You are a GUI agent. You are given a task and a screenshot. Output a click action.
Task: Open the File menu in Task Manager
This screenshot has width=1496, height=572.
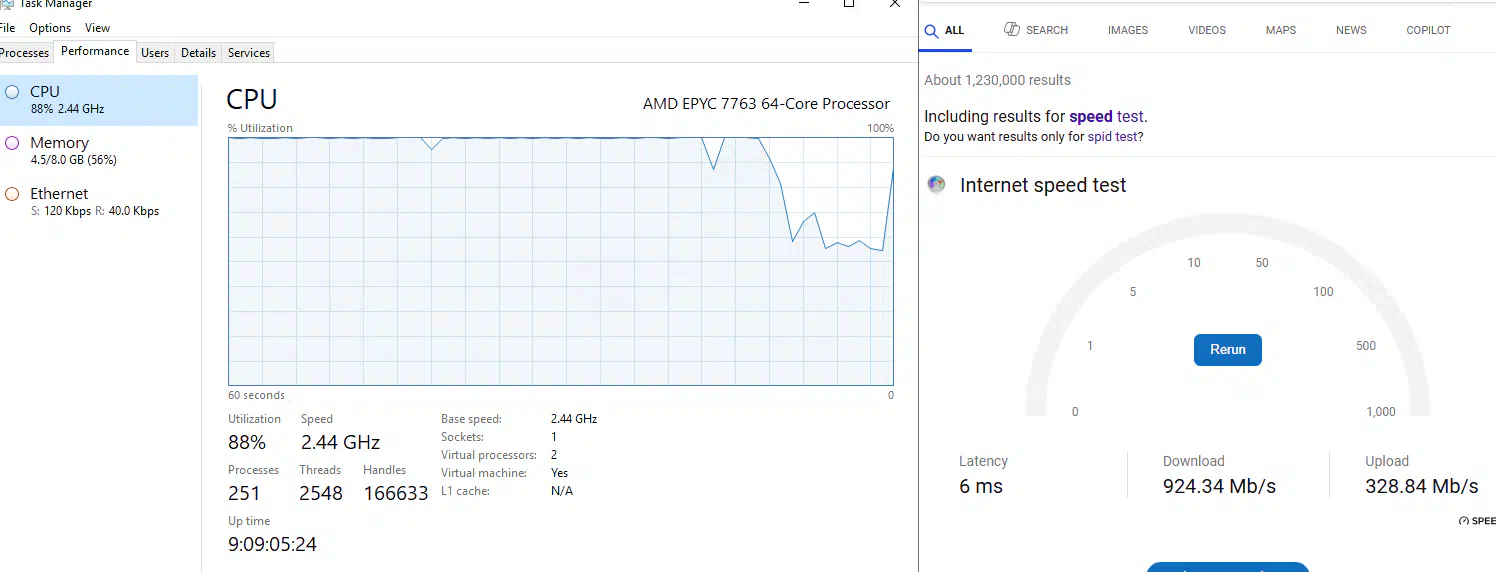pos(8,28)
